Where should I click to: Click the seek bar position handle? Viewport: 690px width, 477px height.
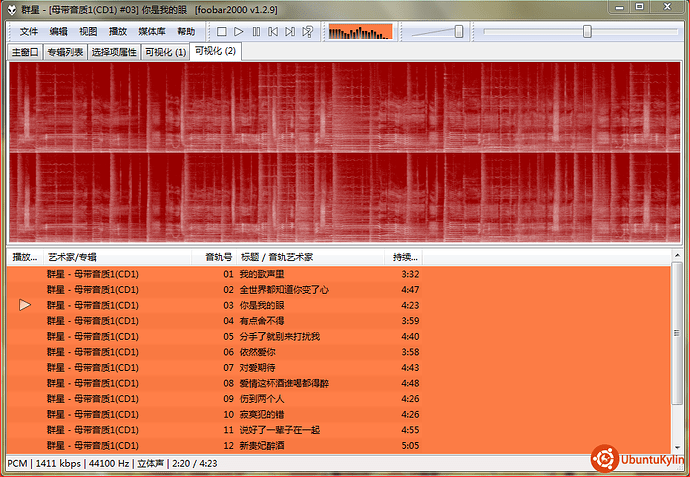(x=587, y=32)
